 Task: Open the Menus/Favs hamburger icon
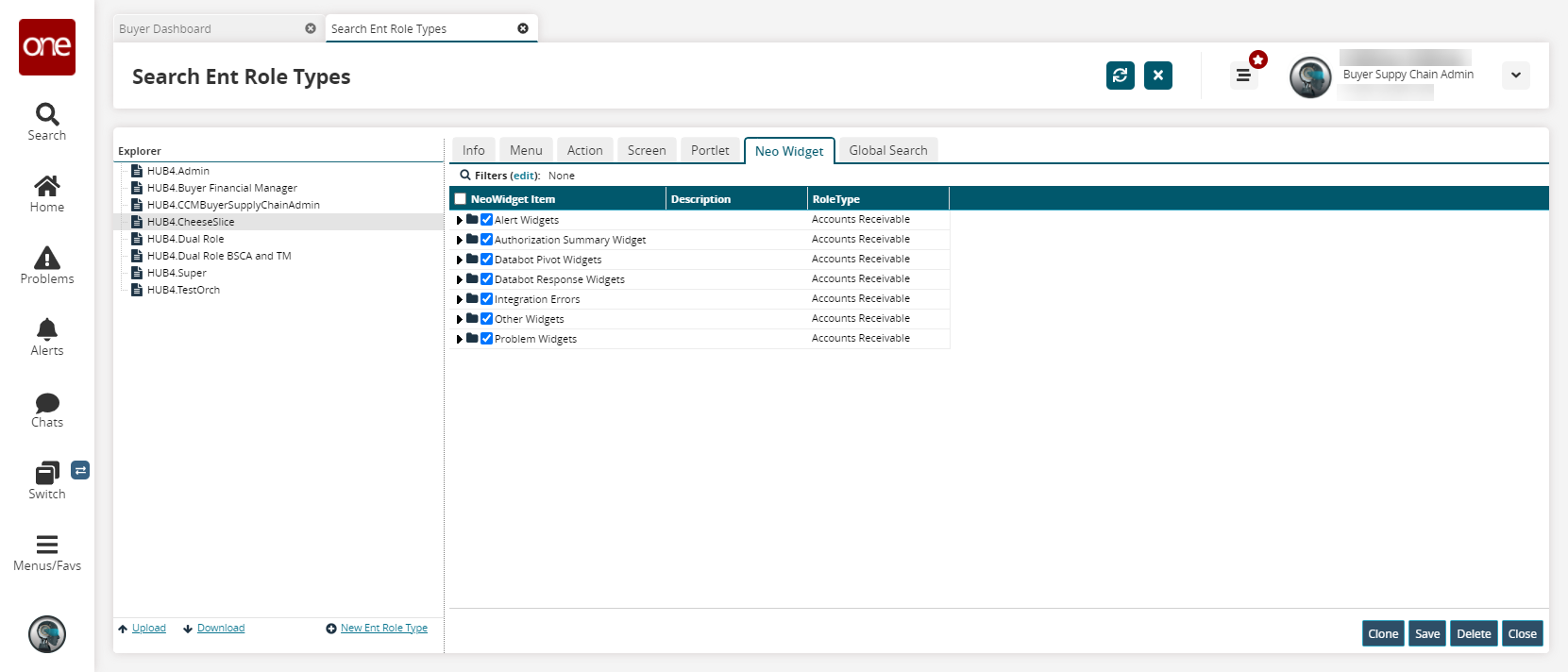(46, 545)
